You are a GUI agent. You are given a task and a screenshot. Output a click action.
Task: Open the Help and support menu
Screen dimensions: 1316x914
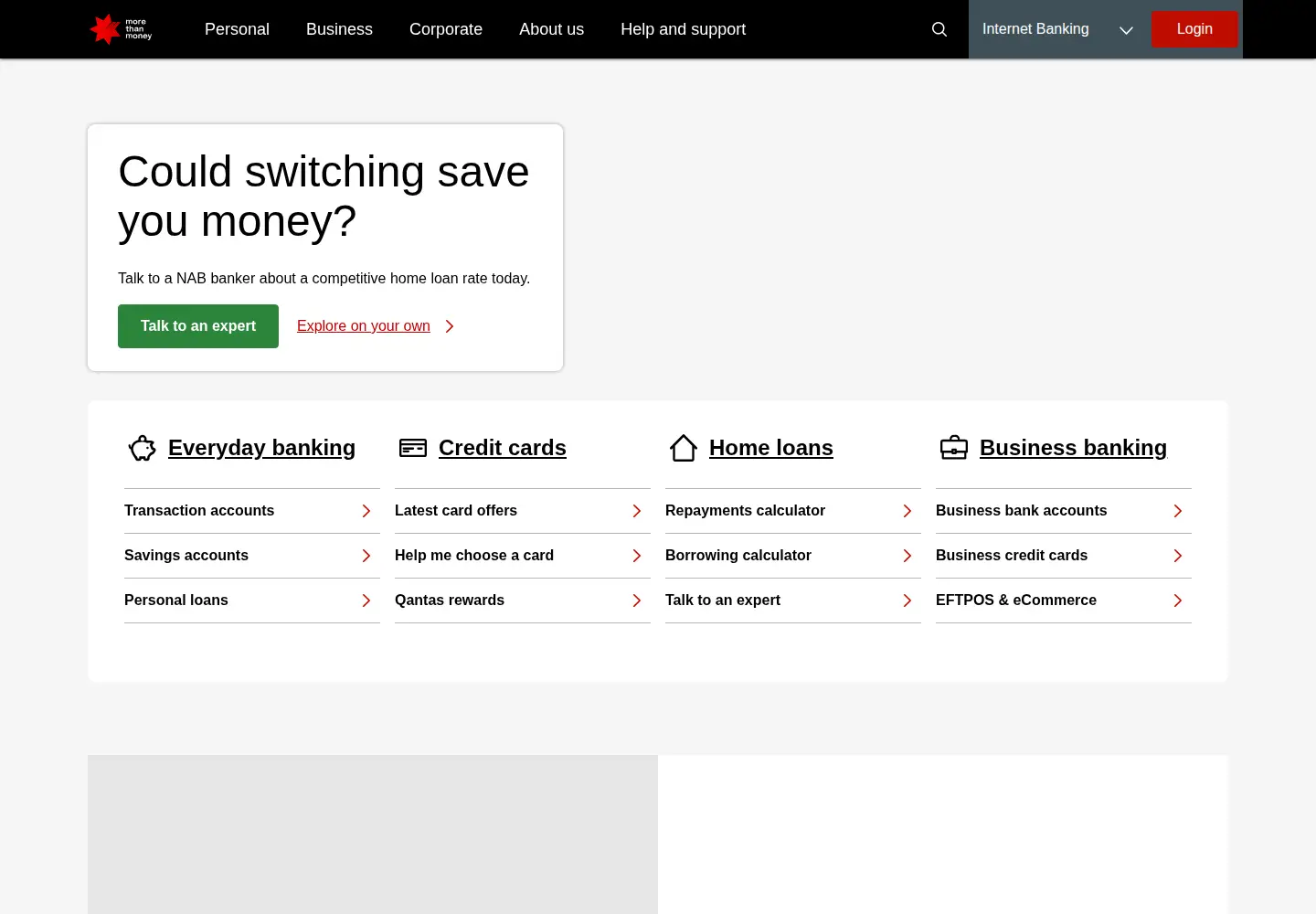pyautogui.click(x=683, y=29)
